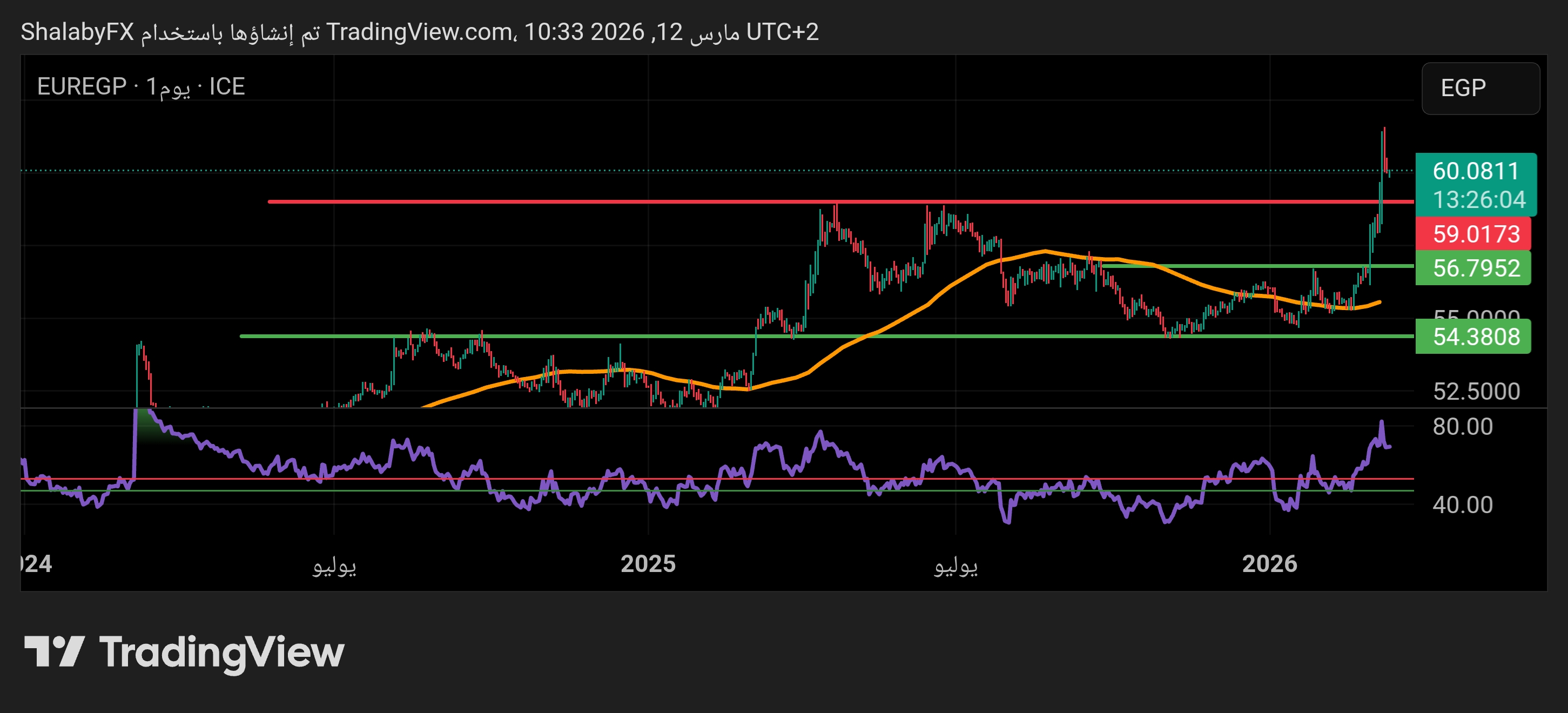The height and width of the screenshot is (713, 1568).
Task: Click the UTC+2 timezone text
Action: (782, 32)
